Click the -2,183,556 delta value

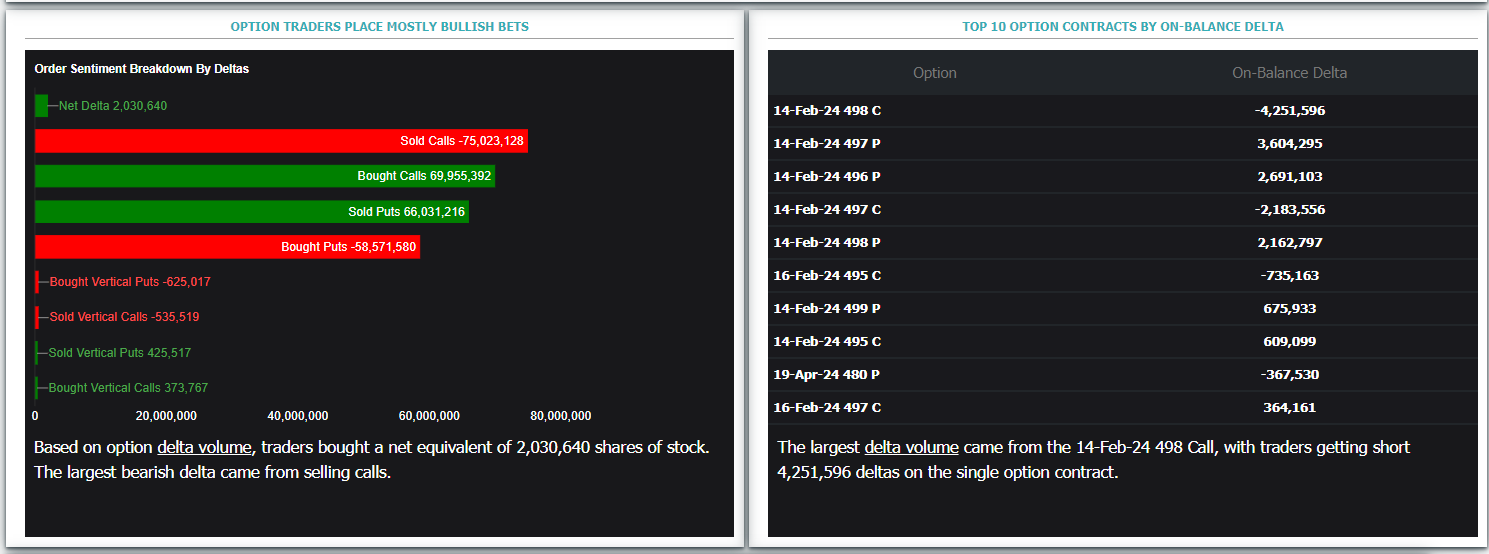point(1290,210)
